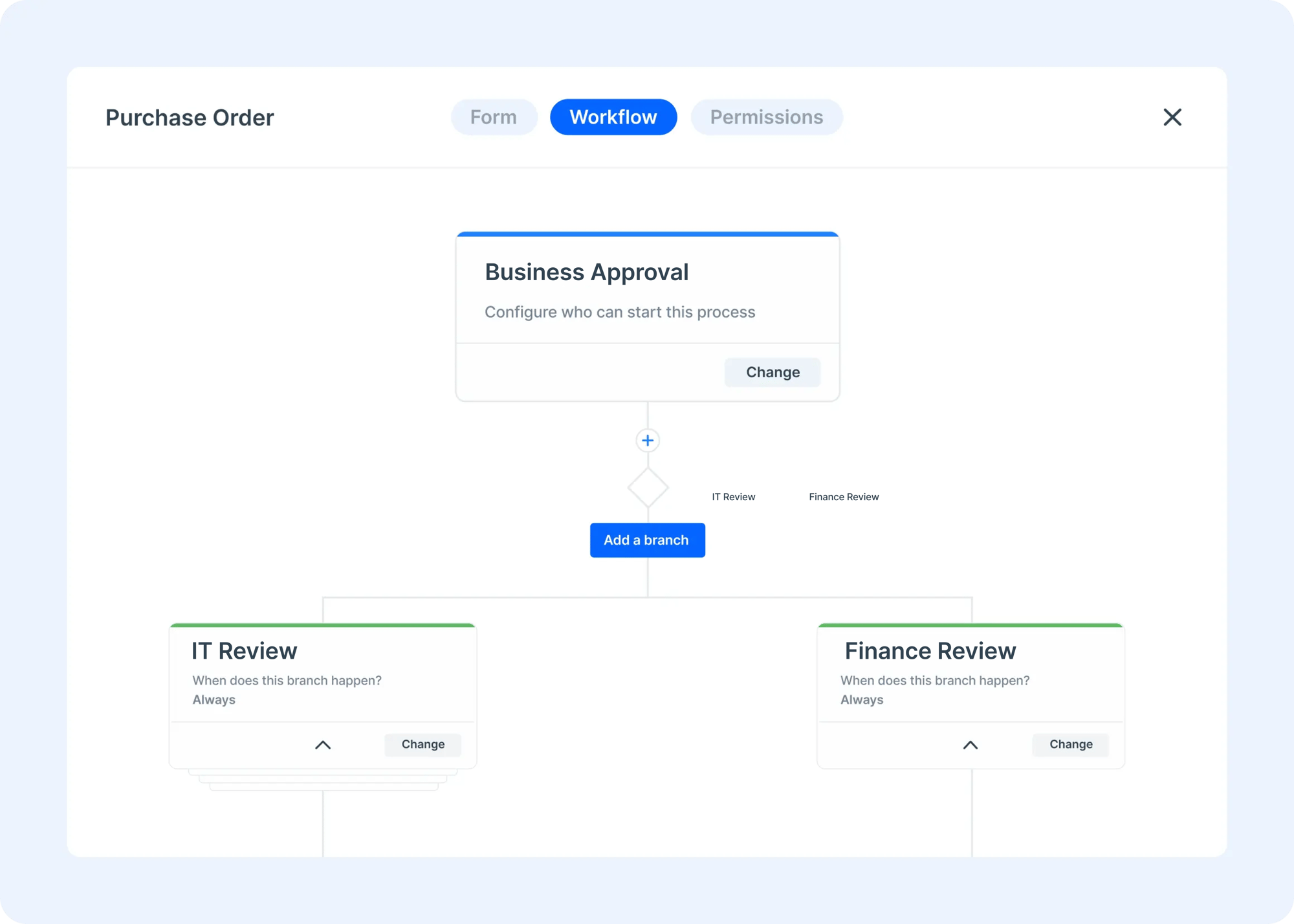Click Add a branch button
The image size is (1294, 924).
[x=646, y=540]
